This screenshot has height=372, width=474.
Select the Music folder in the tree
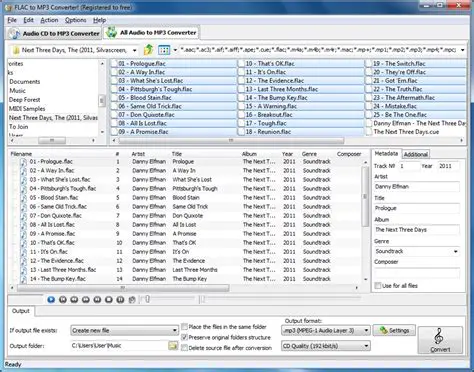click(x=17, y=91)
